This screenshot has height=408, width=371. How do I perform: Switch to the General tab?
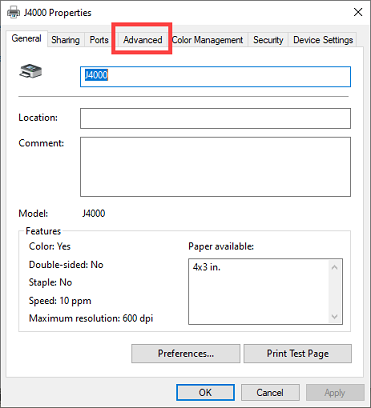27,39
